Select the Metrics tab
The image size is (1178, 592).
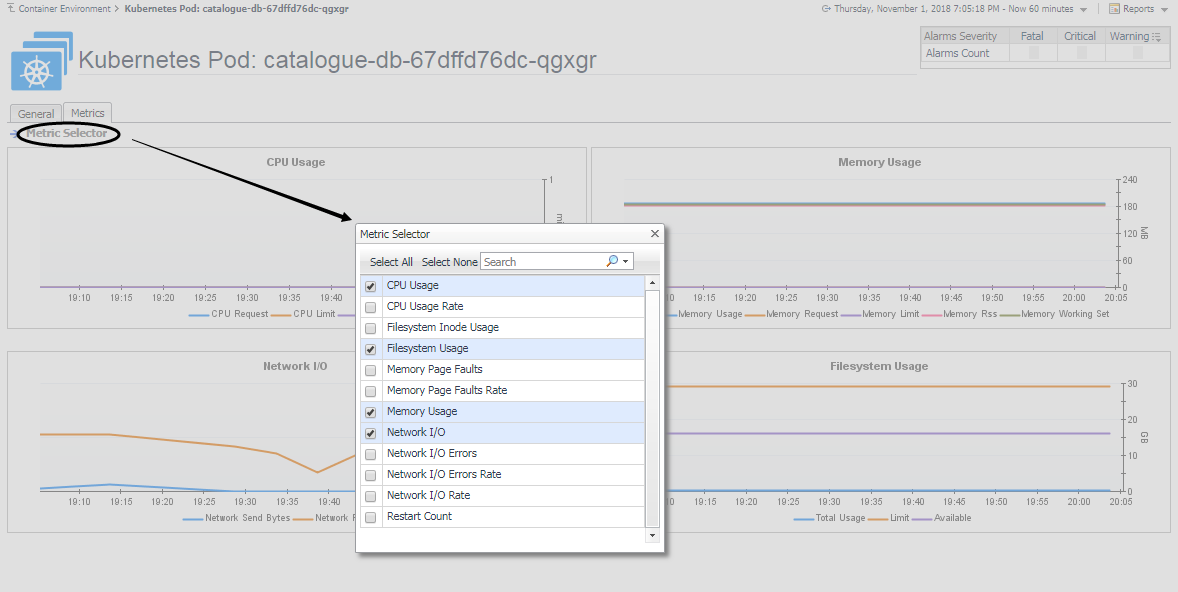[x=88, y=113]
